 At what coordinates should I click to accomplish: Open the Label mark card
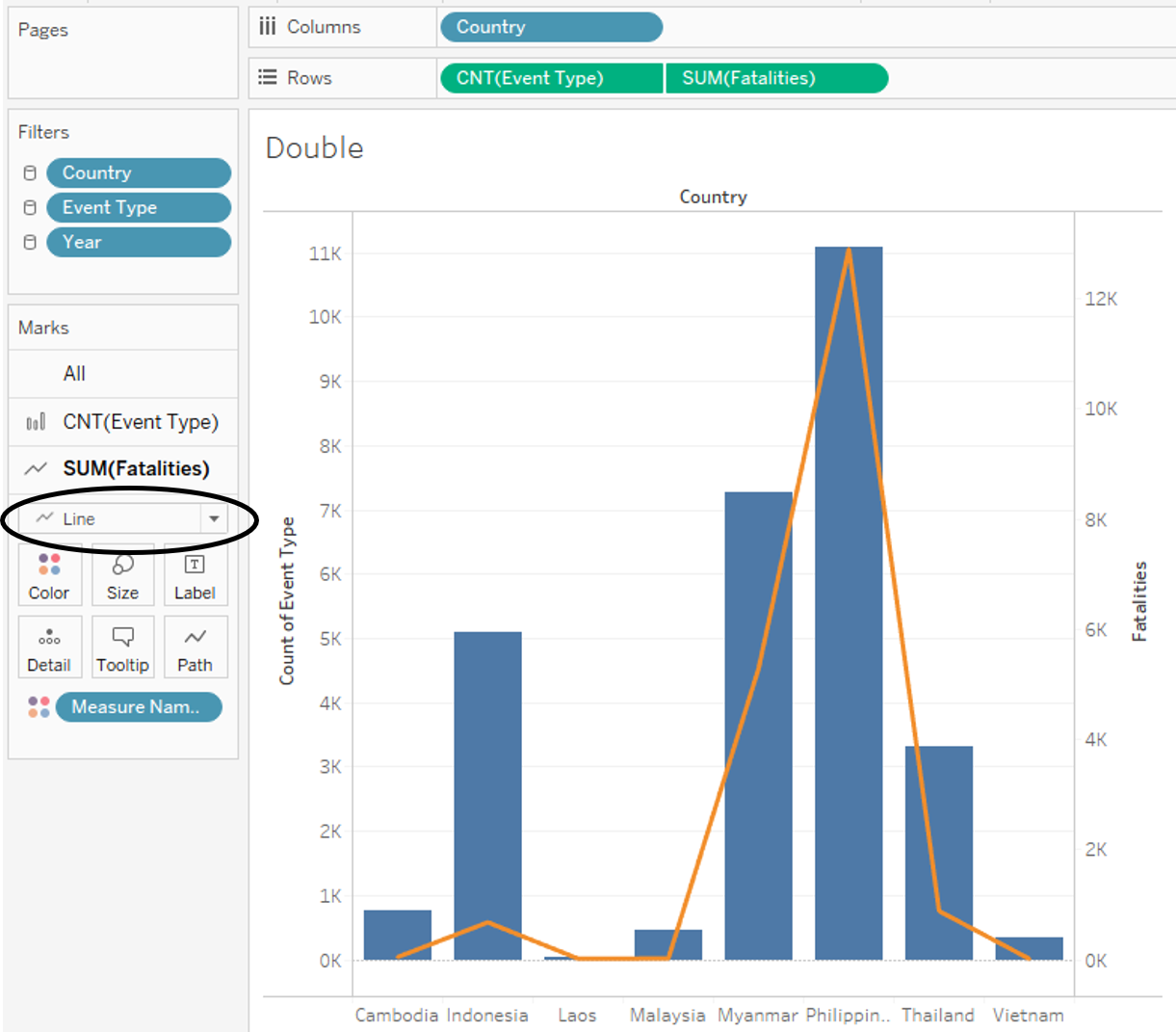[x=195, y=576]
